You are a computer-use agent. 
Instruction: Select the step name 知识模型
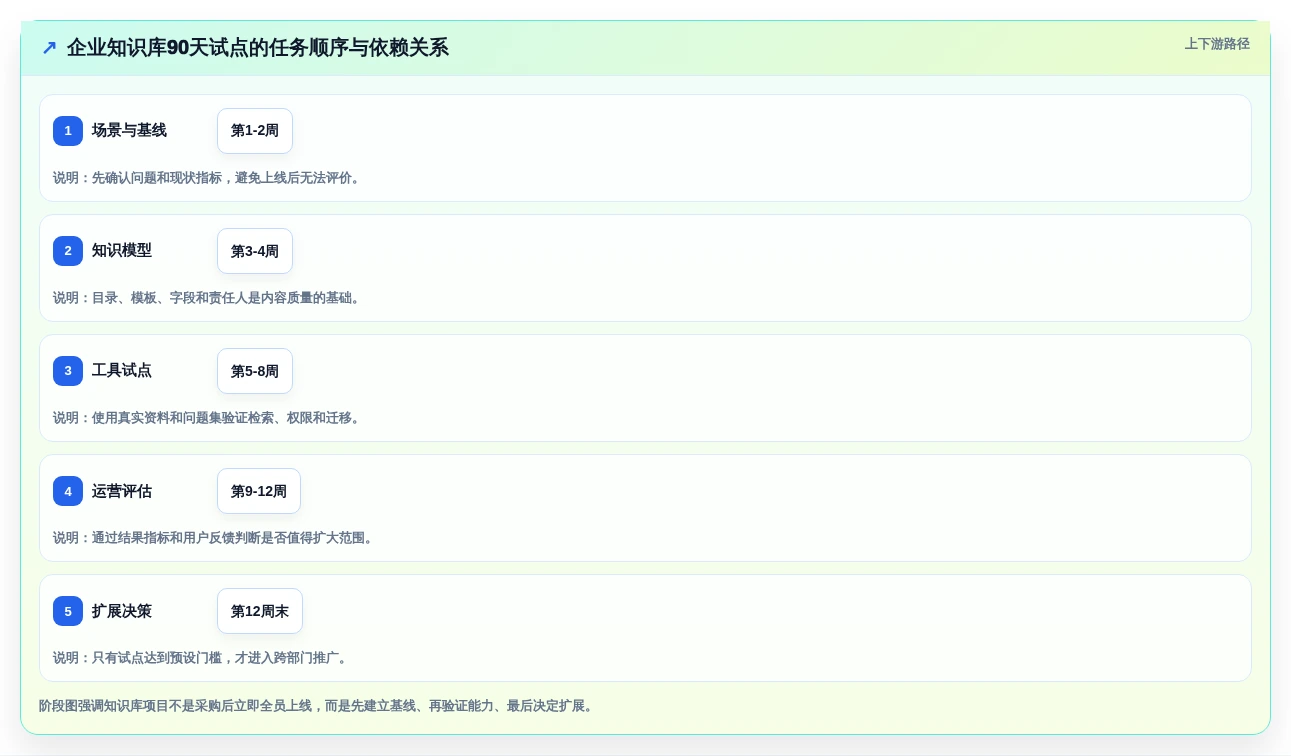click(x=122, y=251)
